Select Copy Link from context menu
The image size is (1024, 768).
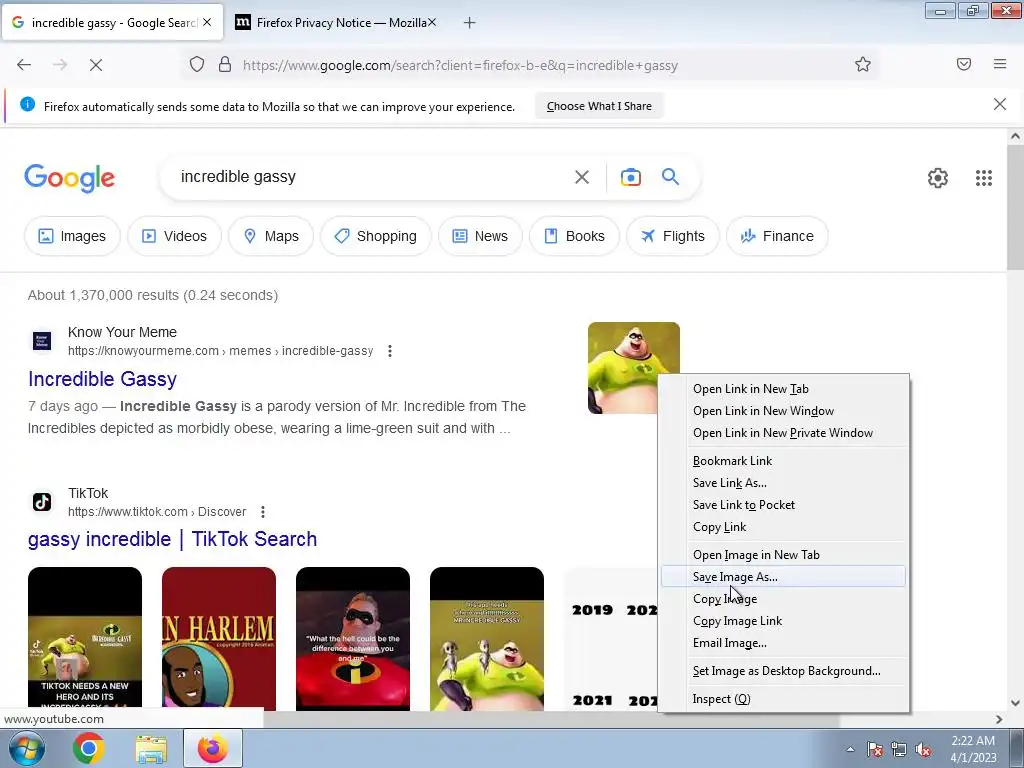[783, 527]
